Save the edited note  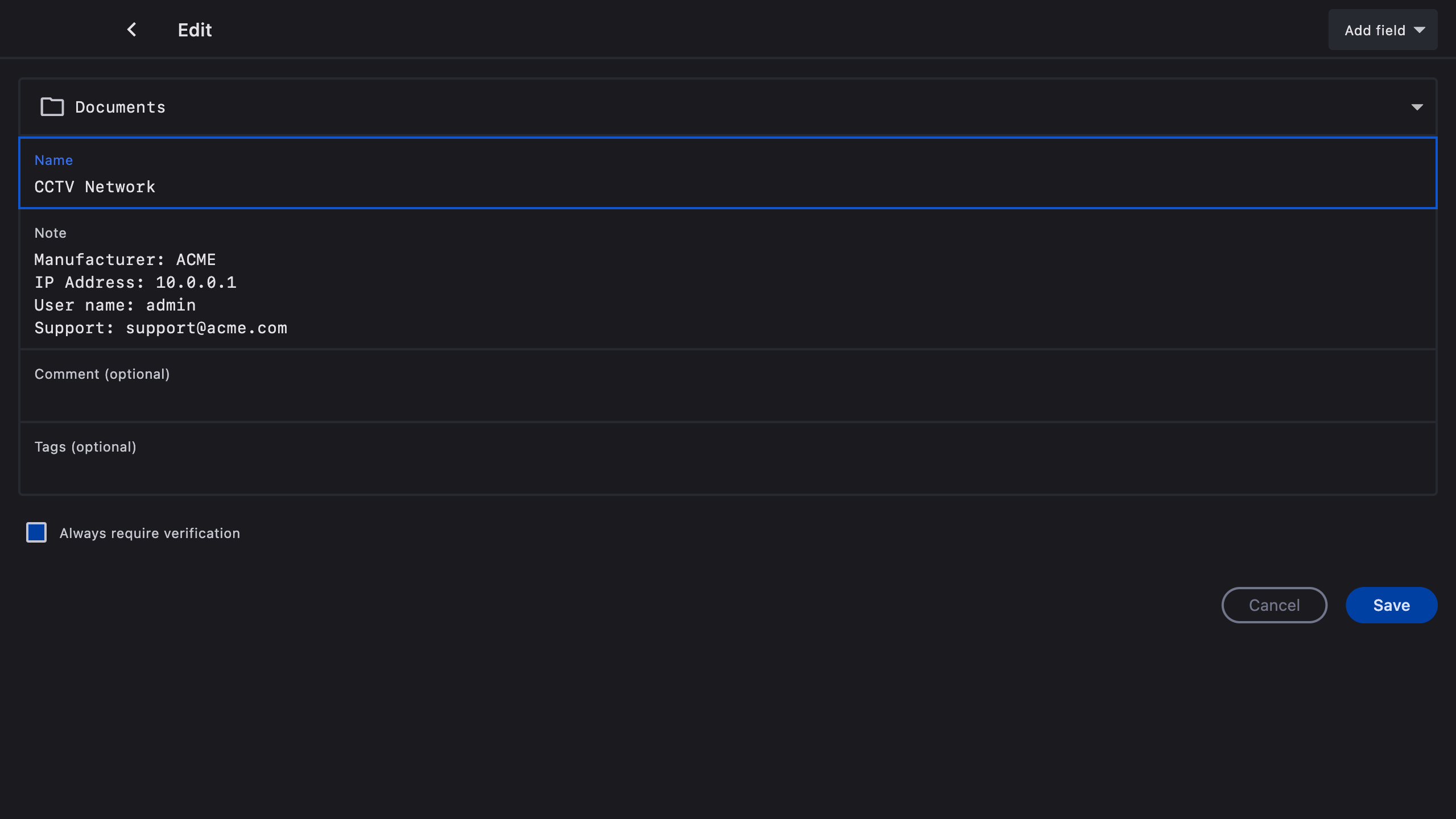[1391, 605]
